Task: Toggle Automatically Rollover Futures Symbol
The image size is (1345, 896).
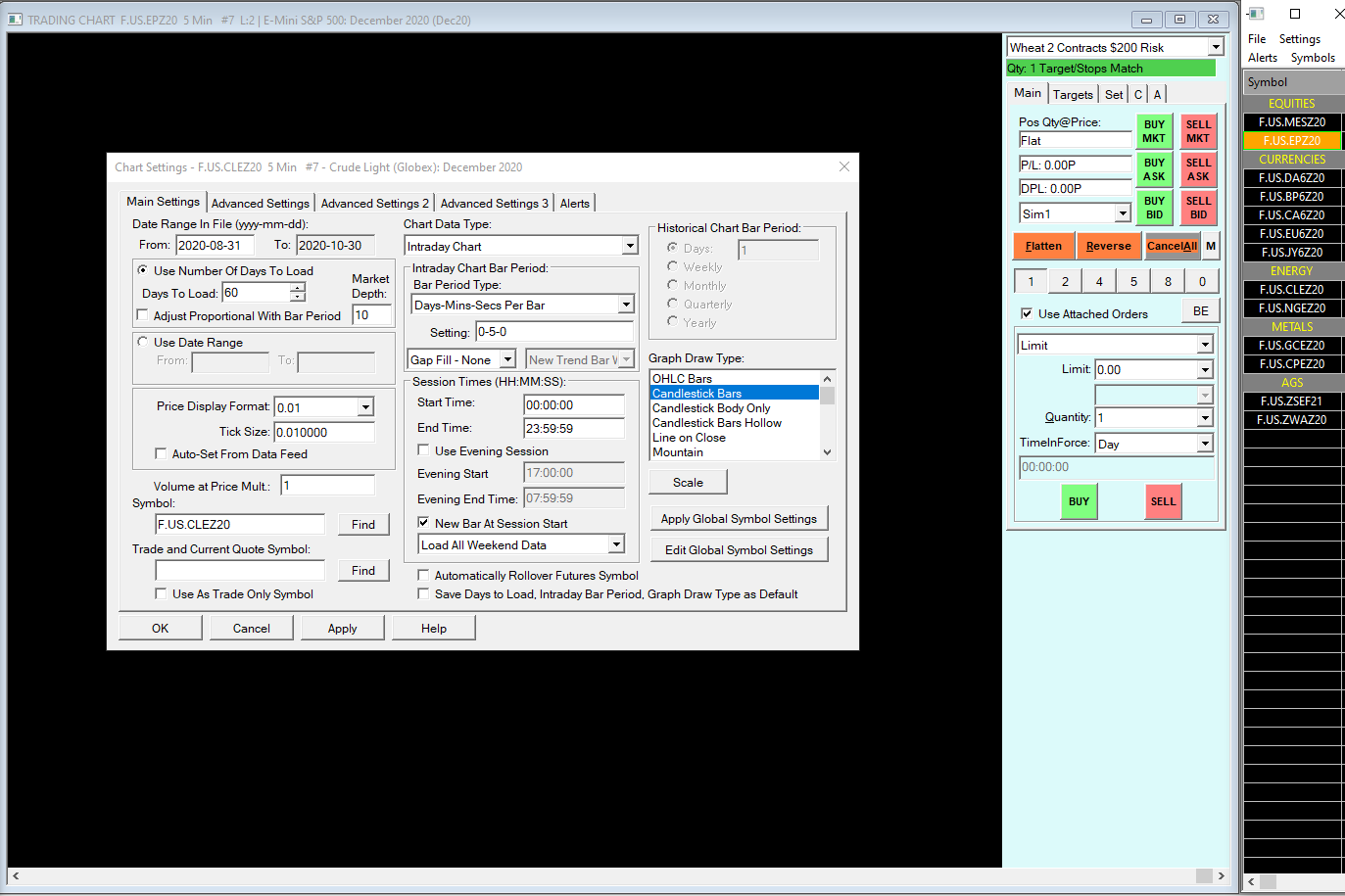Action: click(423, 575)
